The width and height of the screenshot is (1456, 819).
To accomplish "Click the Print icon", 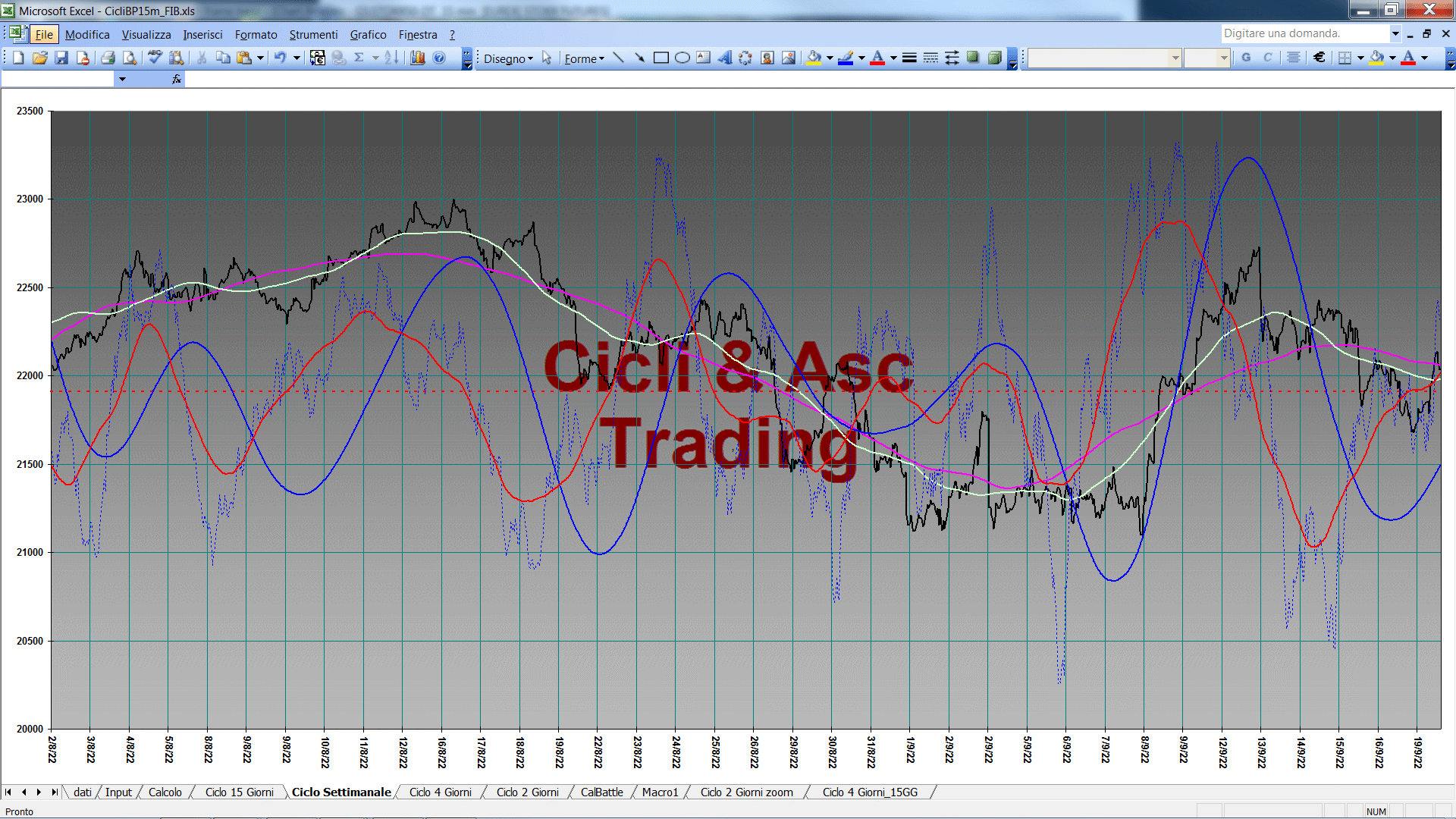I will point(108,58).
